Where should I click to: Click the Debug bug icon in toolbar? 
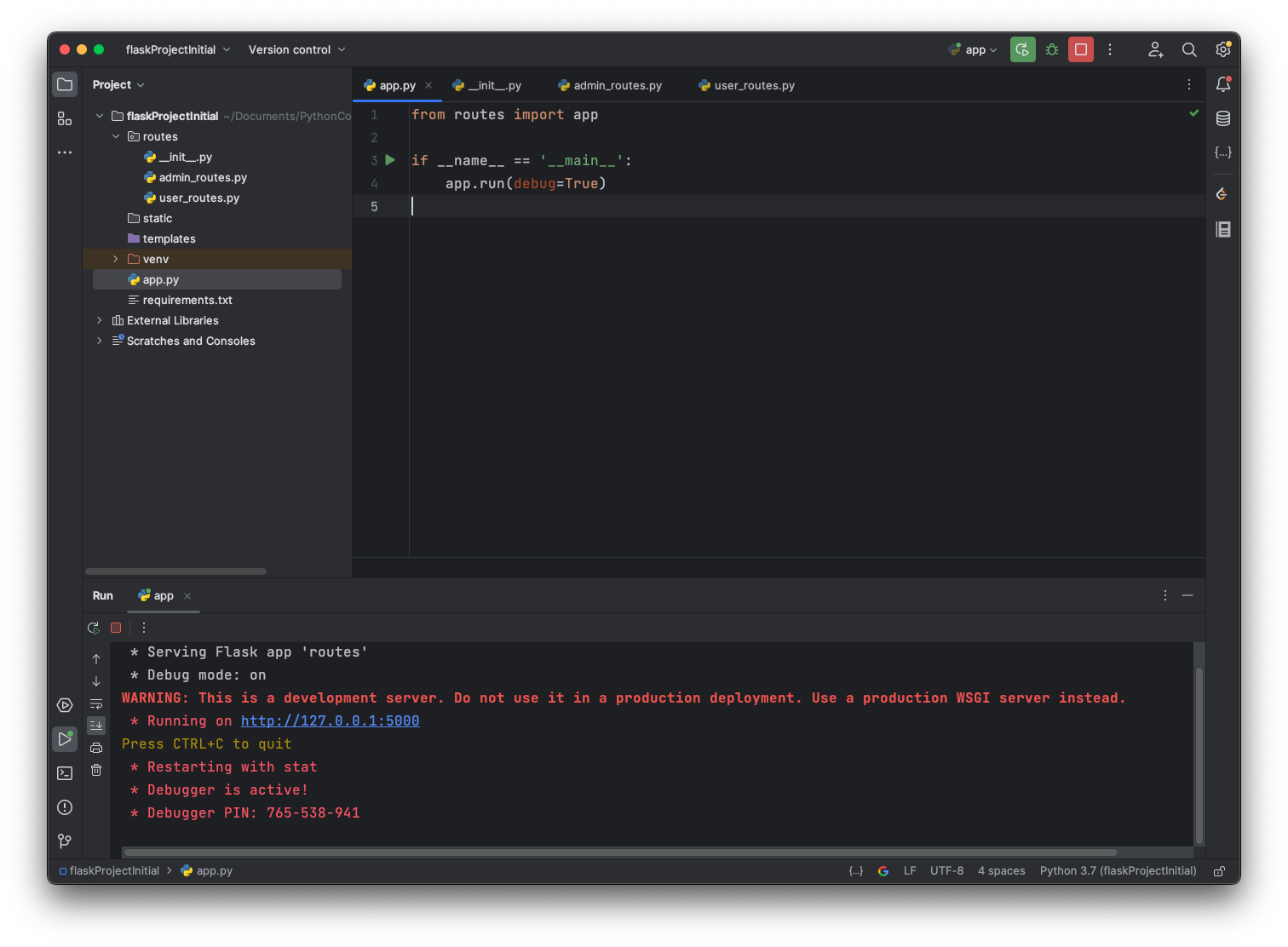click(1052, 49)
